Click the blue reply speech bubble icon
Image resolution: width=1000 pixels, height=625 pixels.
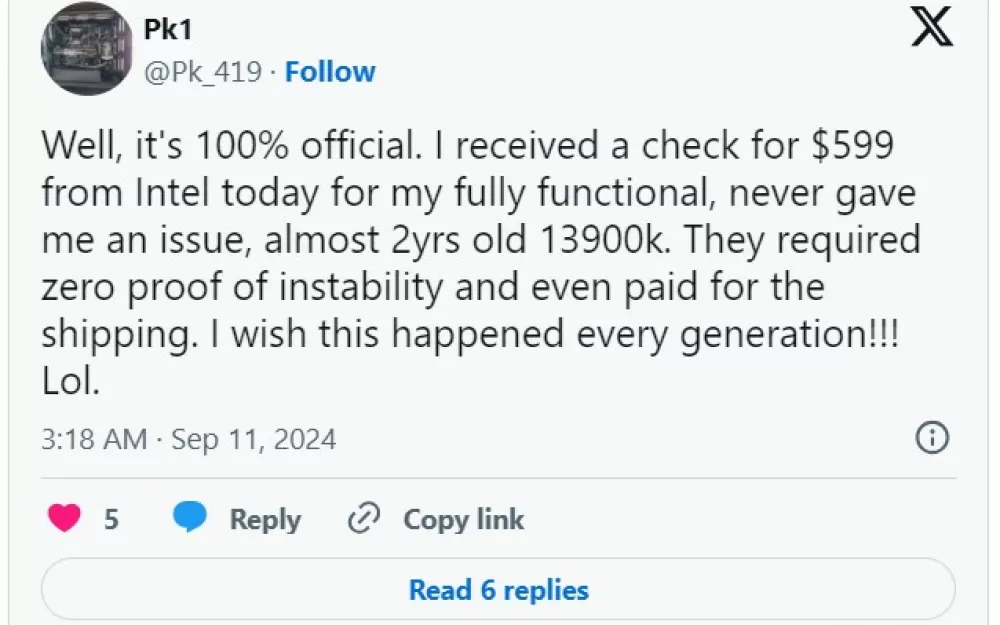(x=189, y=519)
